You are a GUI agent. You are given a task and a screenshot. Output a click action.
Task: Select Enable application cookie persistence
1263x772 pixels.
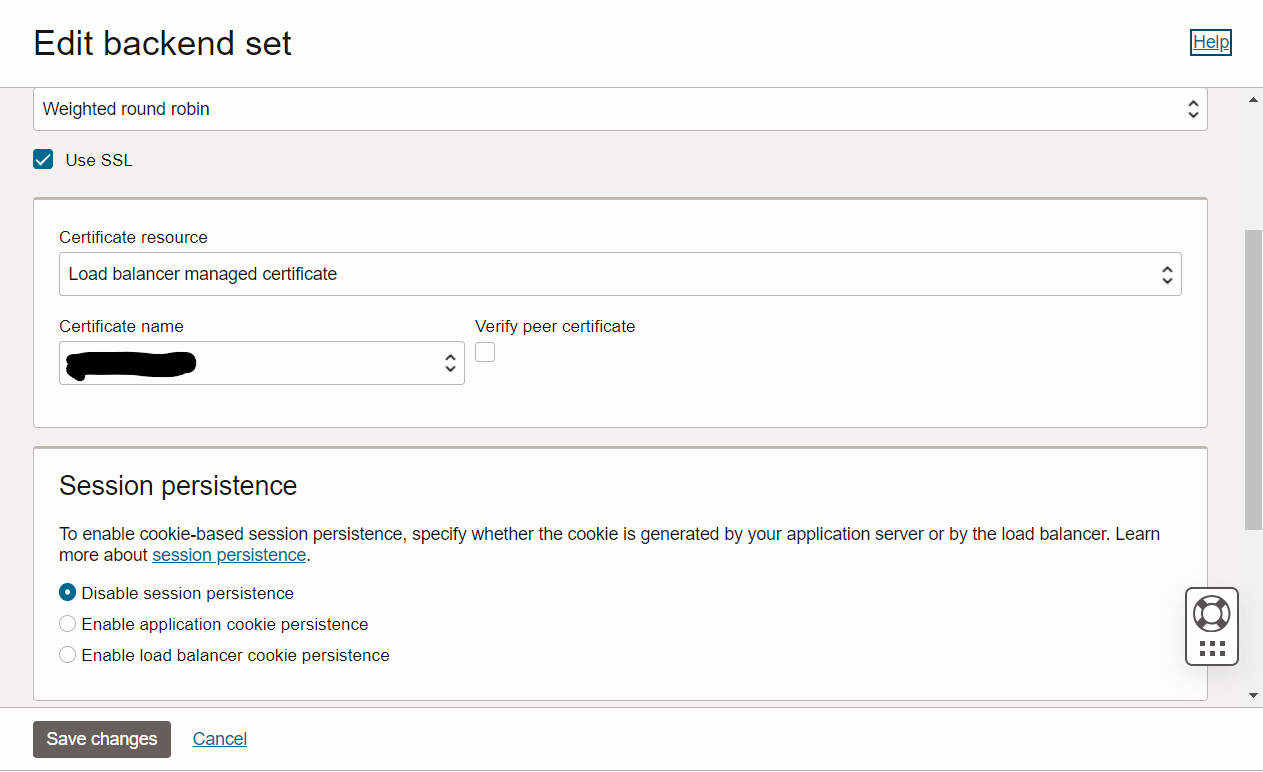pyautogui.click(x=68, y=623)
